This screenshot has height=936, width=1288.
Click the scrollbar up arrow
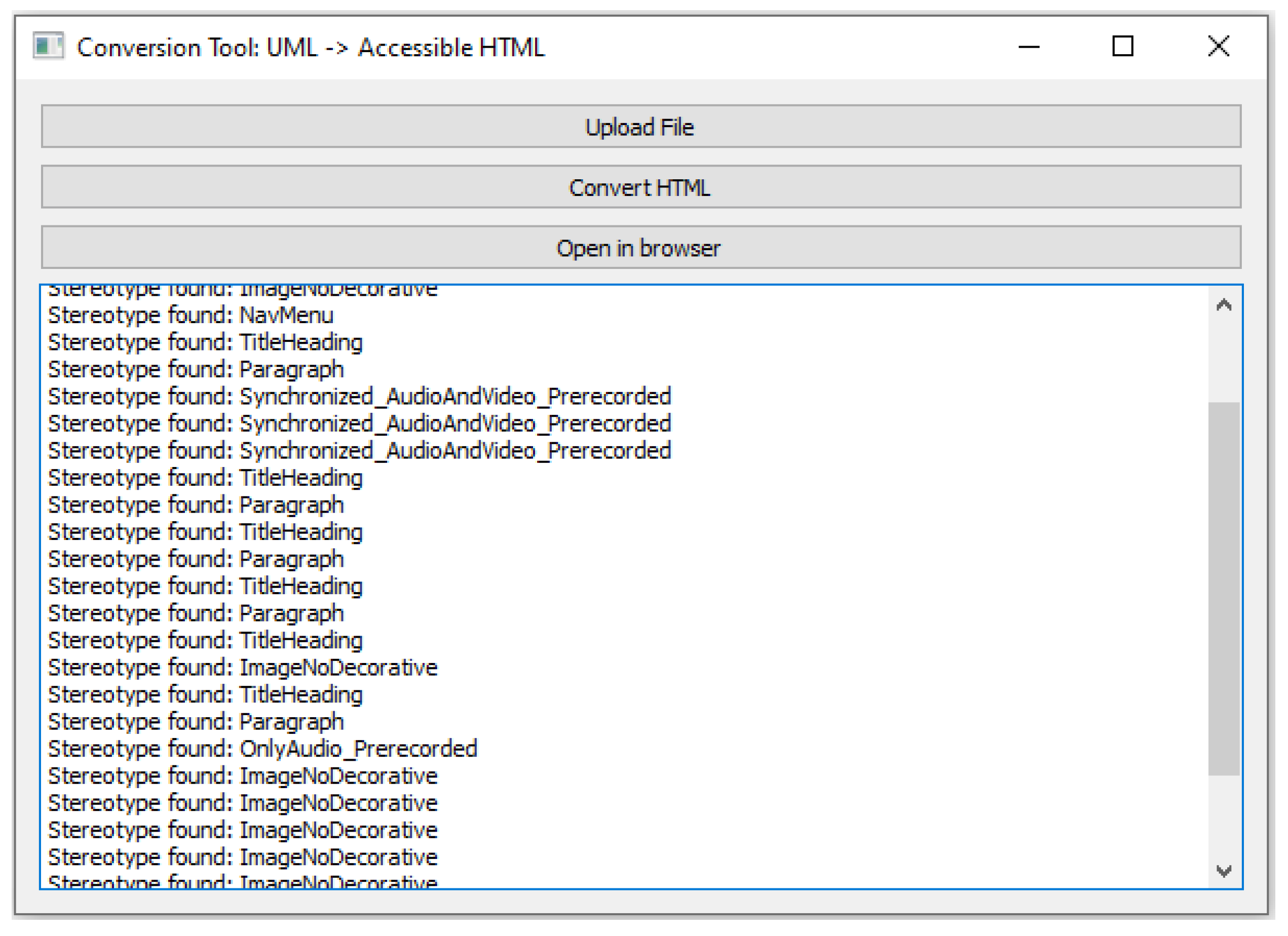click(1223, 305)
